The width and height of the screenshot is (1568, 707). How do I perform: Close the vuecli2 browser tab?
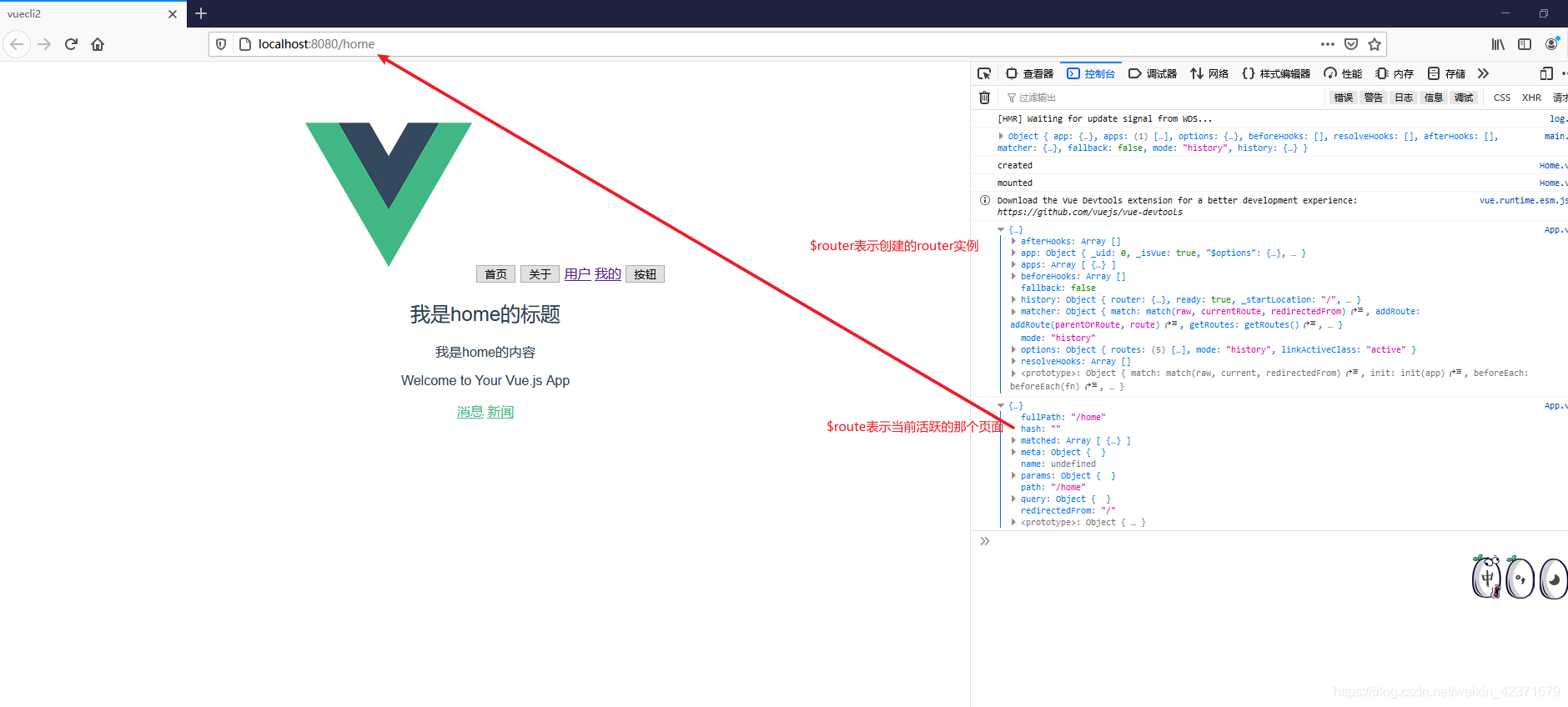(172, 14)
